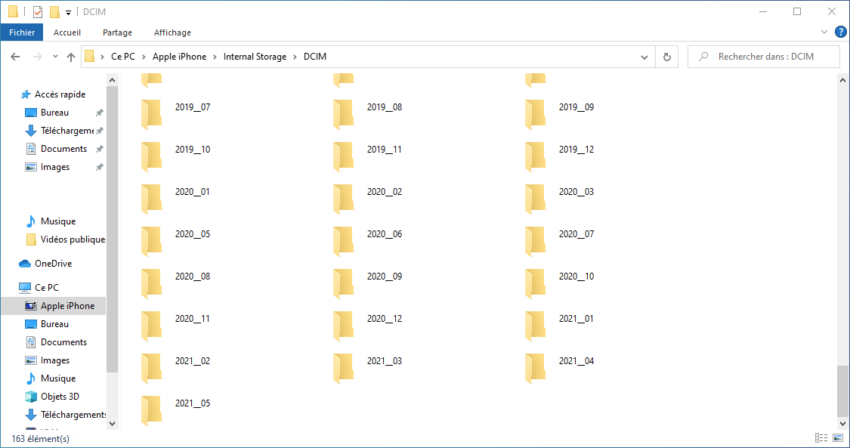Expand the chevron after Apple iPhone in path
Viewport: 850px width, 448px height.
tap(215, 57)
